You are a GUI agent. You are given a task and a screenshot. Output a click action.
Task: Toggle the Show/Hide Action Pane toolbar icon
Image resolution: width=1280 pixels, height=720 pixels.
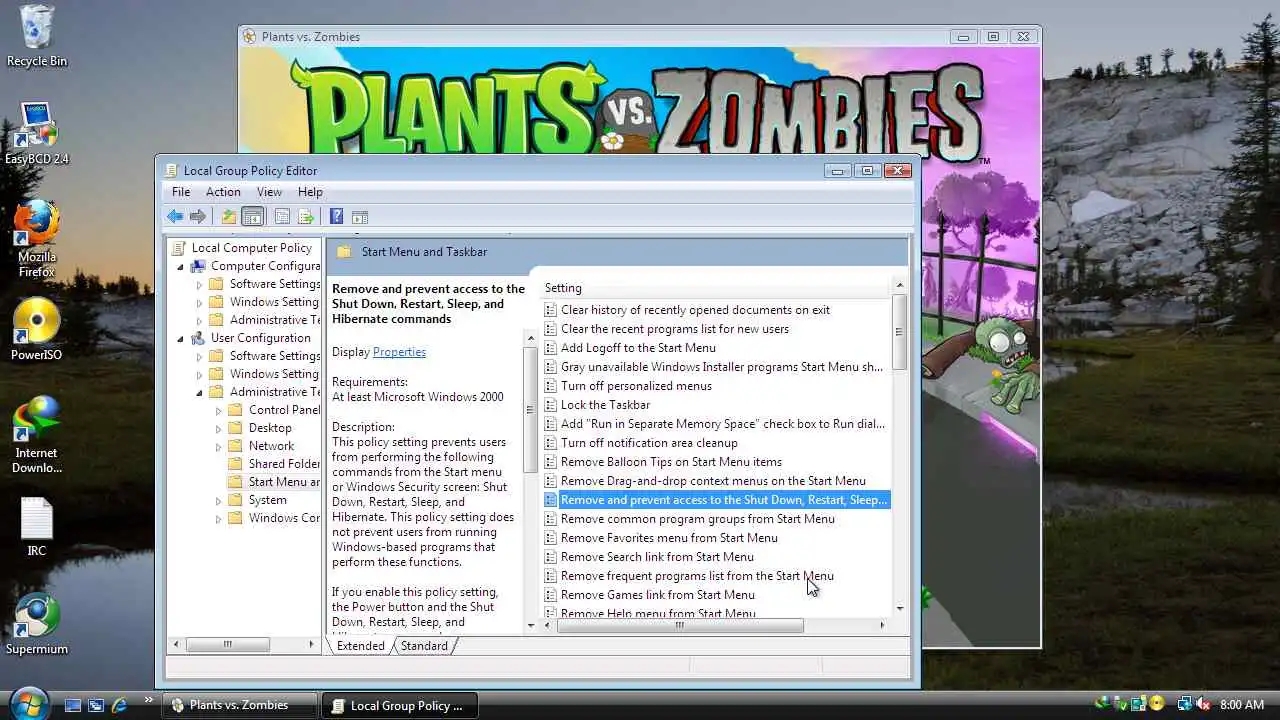tap(360, 216)
